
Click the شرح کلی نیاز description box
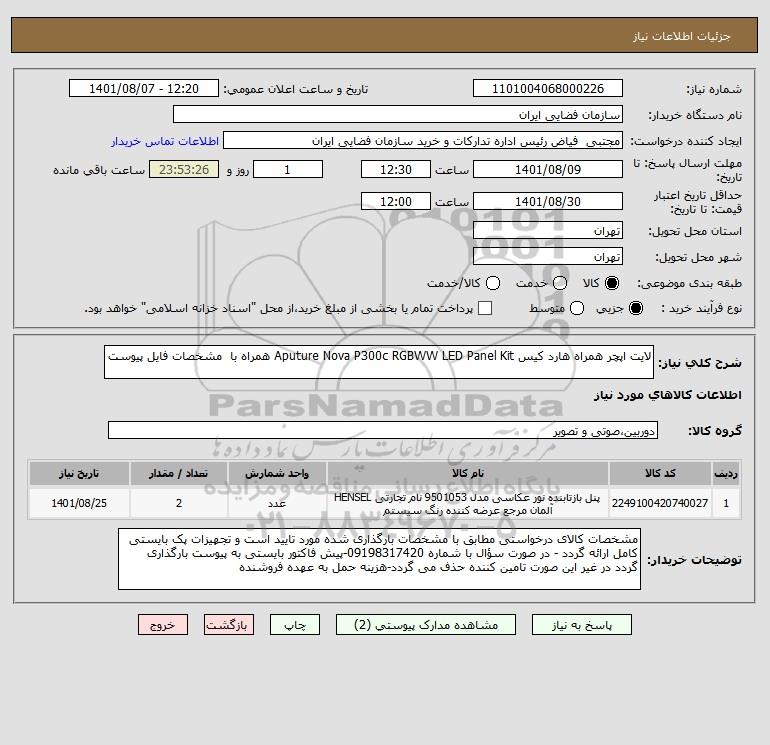379,362
